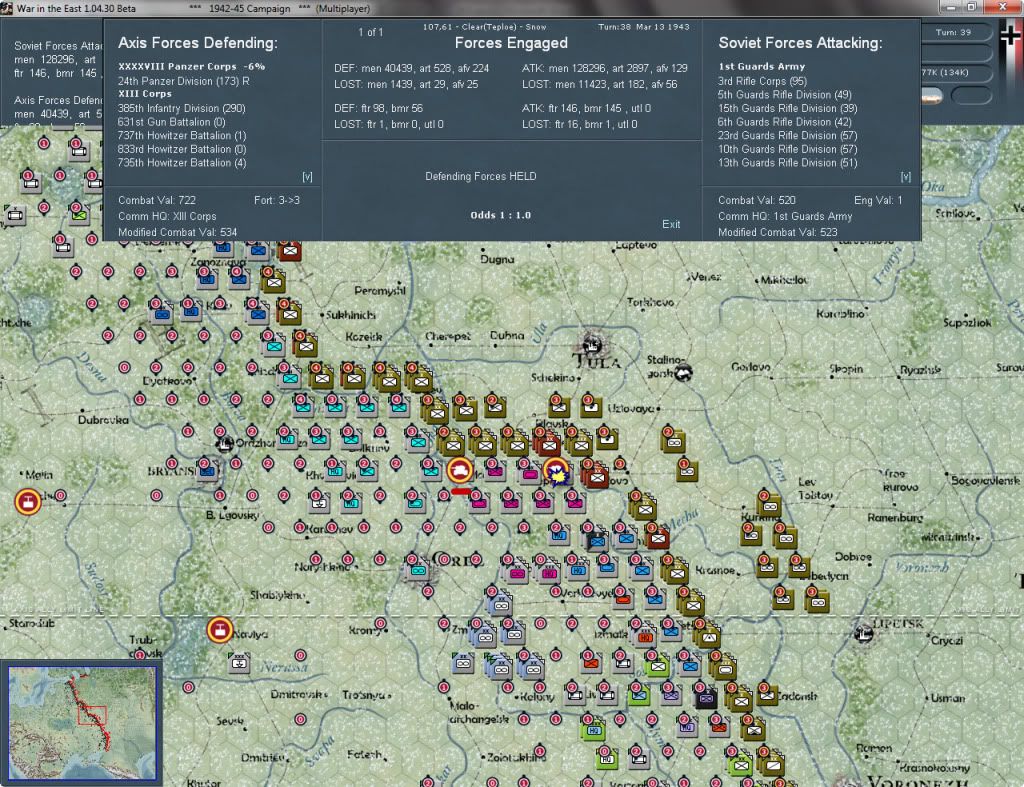
Task: Click the Lipetsk city icon
Action: (864, 632)
